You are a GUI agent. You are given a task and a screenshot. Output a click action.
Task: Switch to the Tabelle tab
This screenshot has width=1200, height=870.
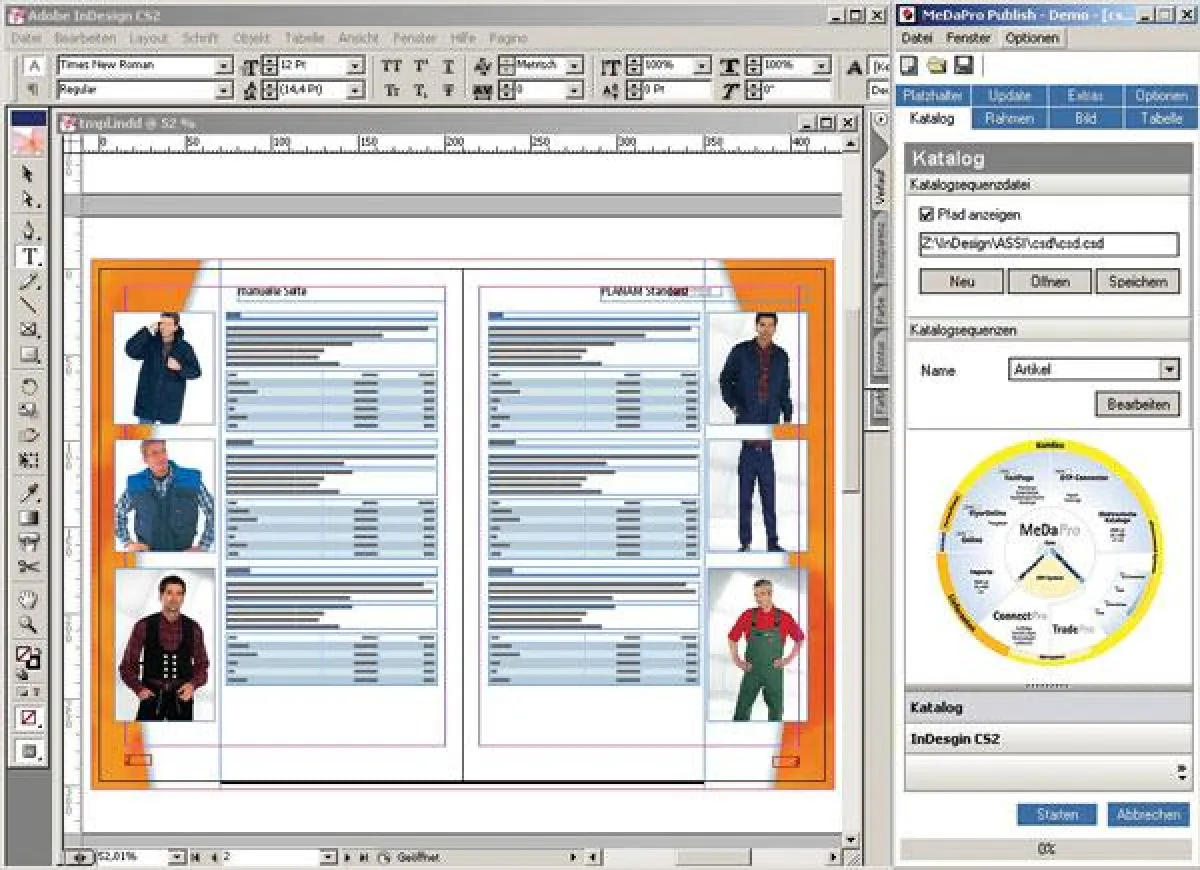click(x=1160, y=118)
